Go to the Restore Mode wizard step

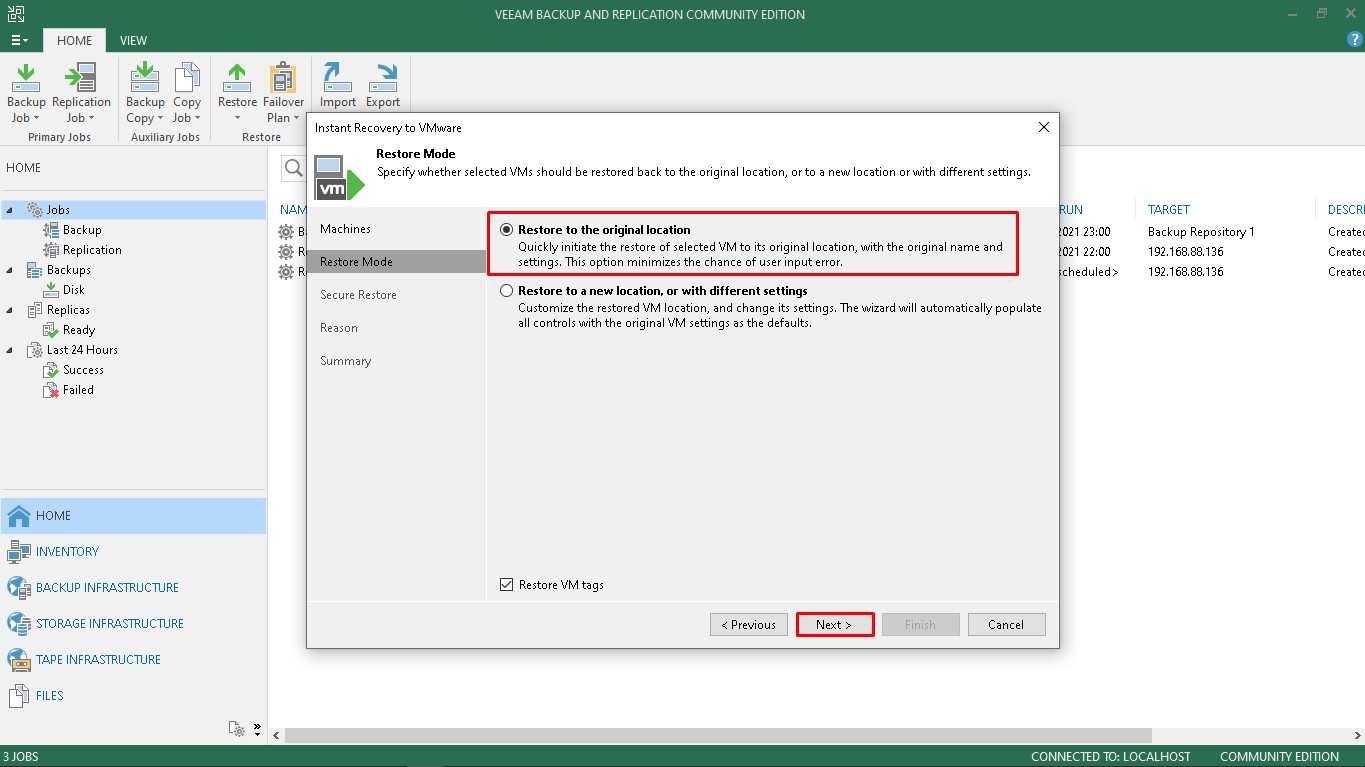[396, 262]
